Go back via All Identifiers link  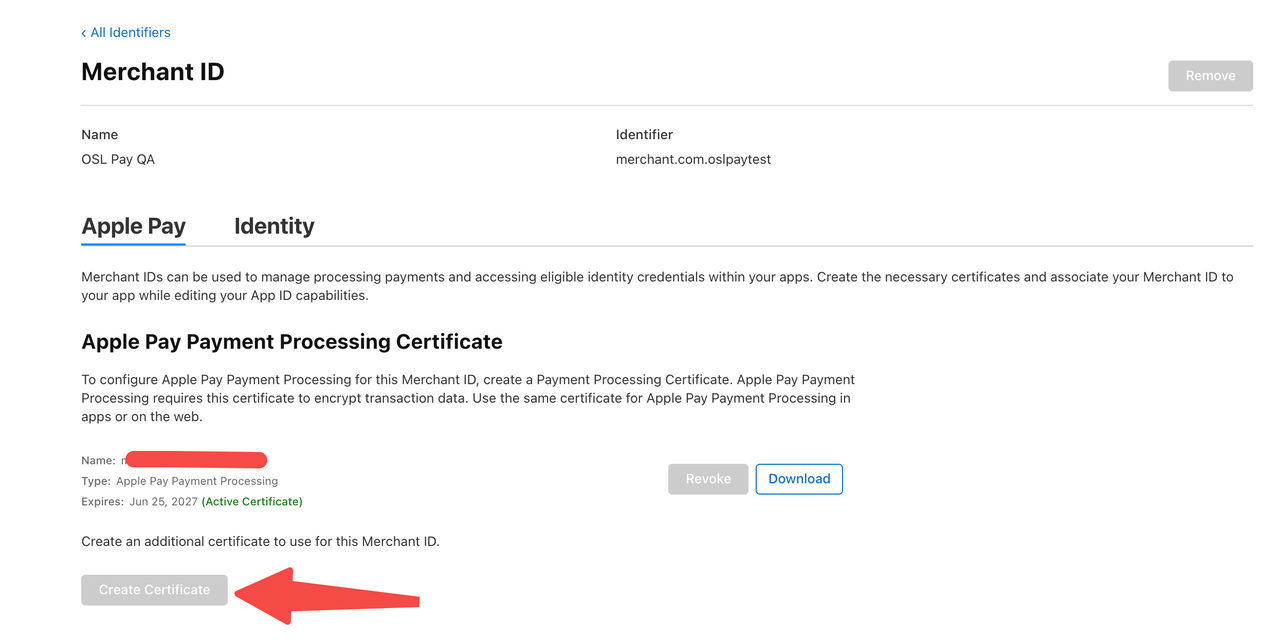[126, 33]
